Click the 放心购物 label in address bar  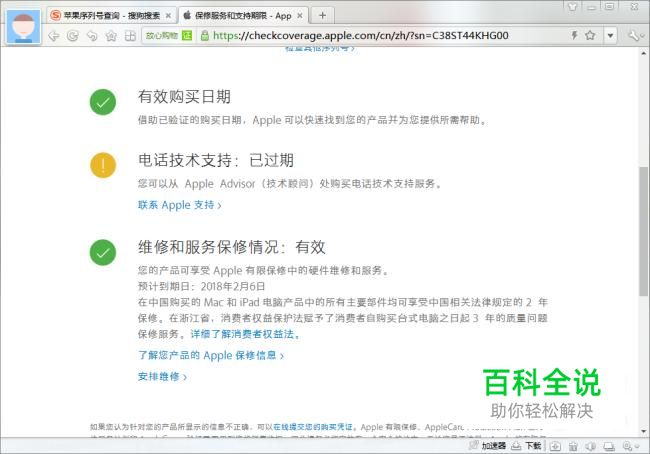pyautogui.click(x=161, y=36)
